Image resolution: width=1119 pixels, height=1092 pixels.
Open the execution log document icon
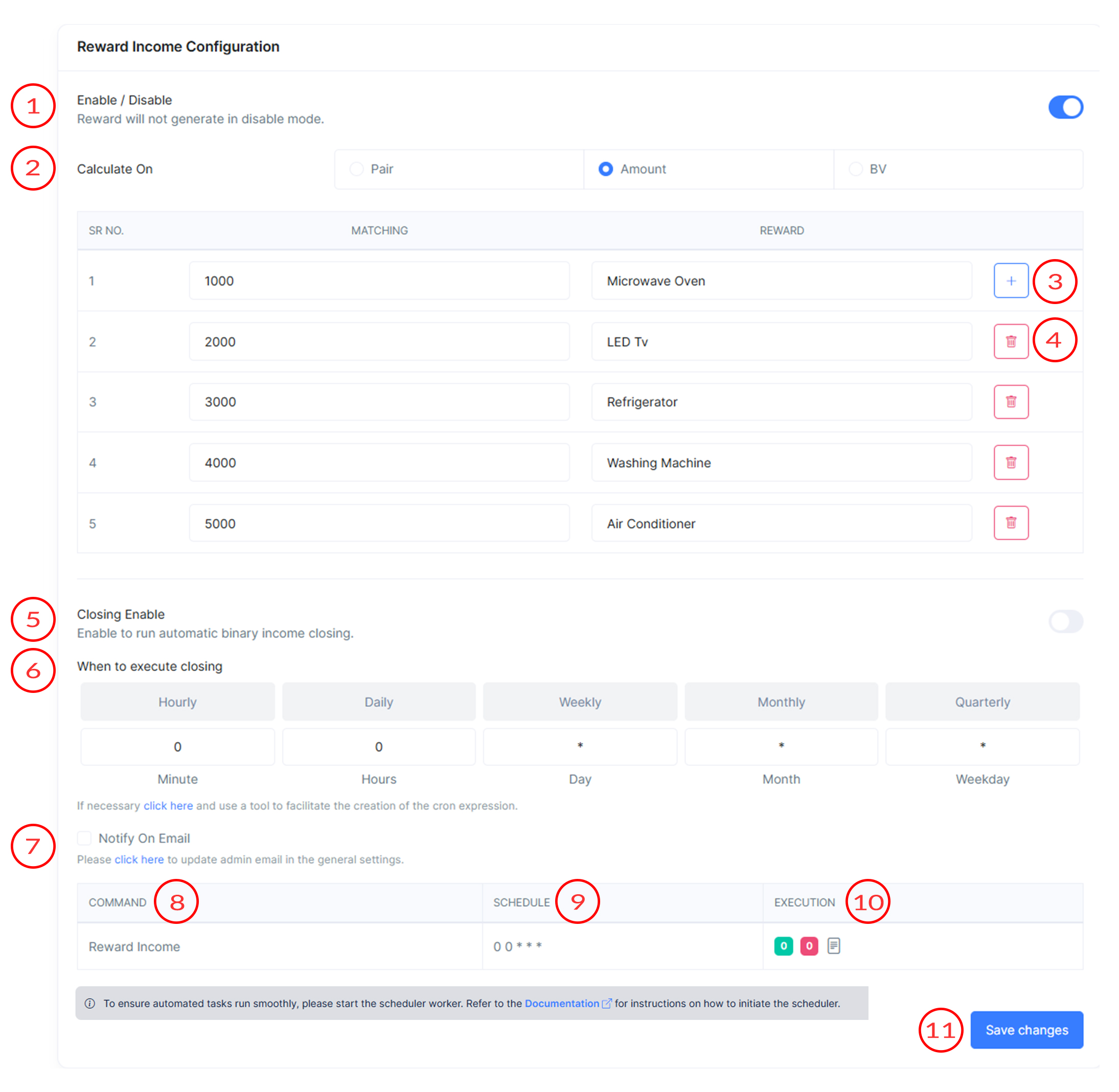click(833, 946)
